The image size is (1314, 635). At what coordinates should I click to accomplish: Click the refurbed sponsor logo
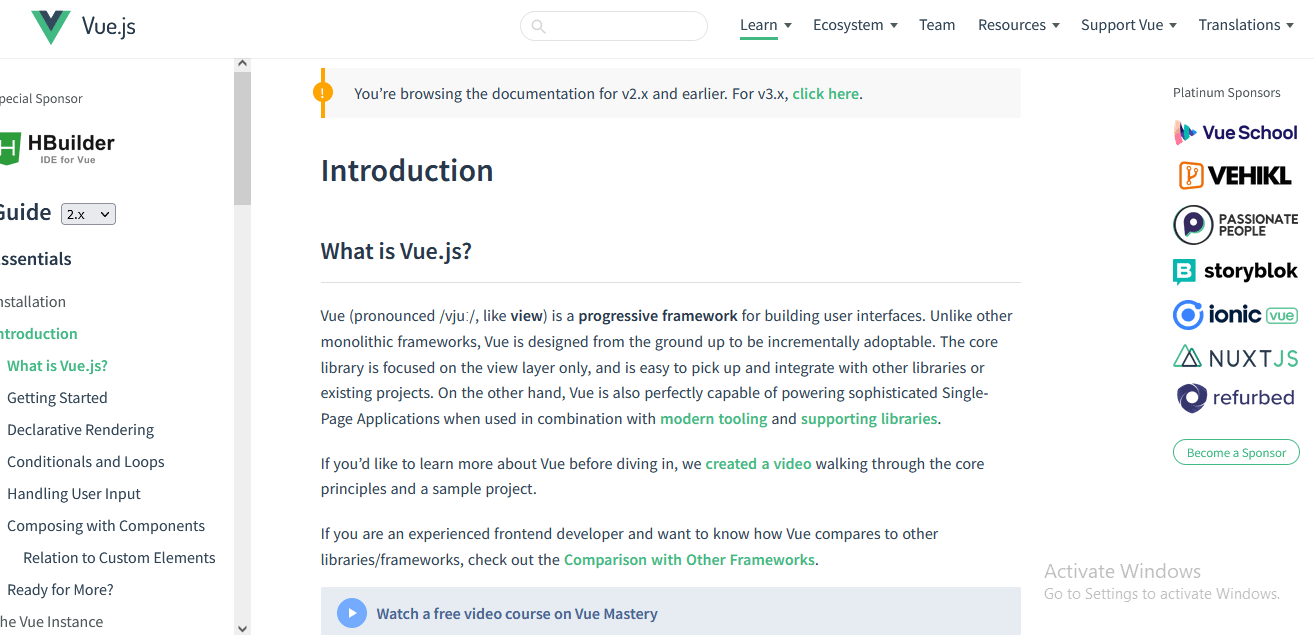click(1235, 398)
